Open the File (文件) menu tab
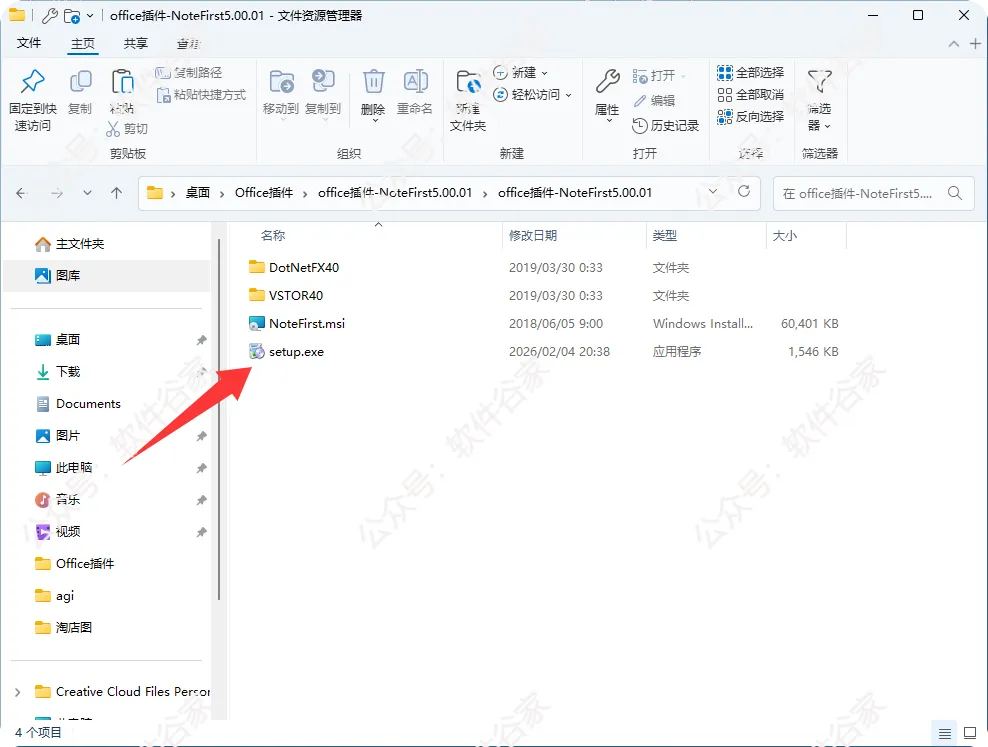The width and height of the screenshot is (988, 747). (x=29, y=43)
